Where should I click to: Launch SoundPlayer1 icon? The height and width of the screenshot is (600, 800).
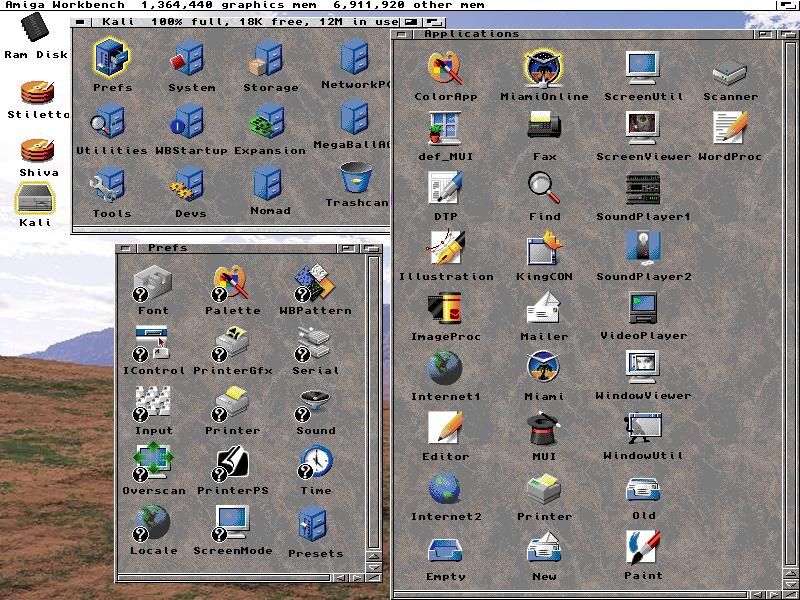click(642, 188)
